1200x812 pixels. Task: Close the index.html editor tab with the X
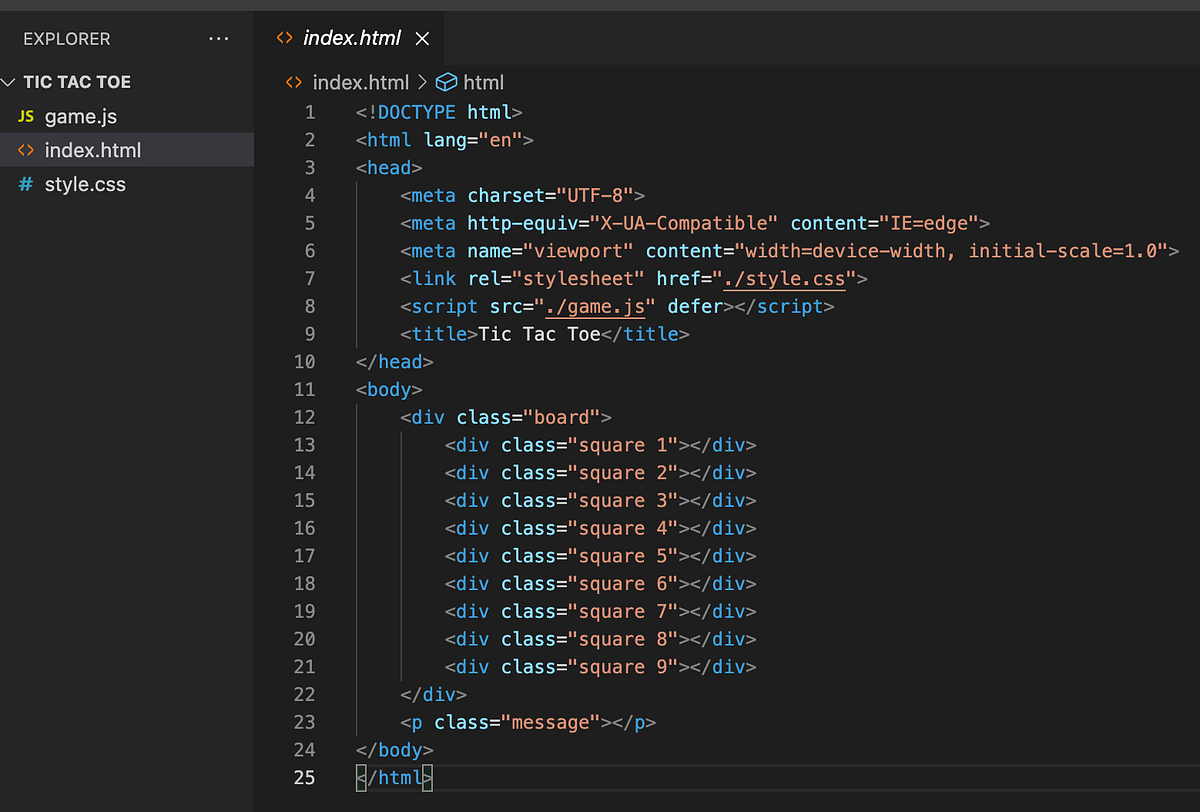click(x=422, y=38)
